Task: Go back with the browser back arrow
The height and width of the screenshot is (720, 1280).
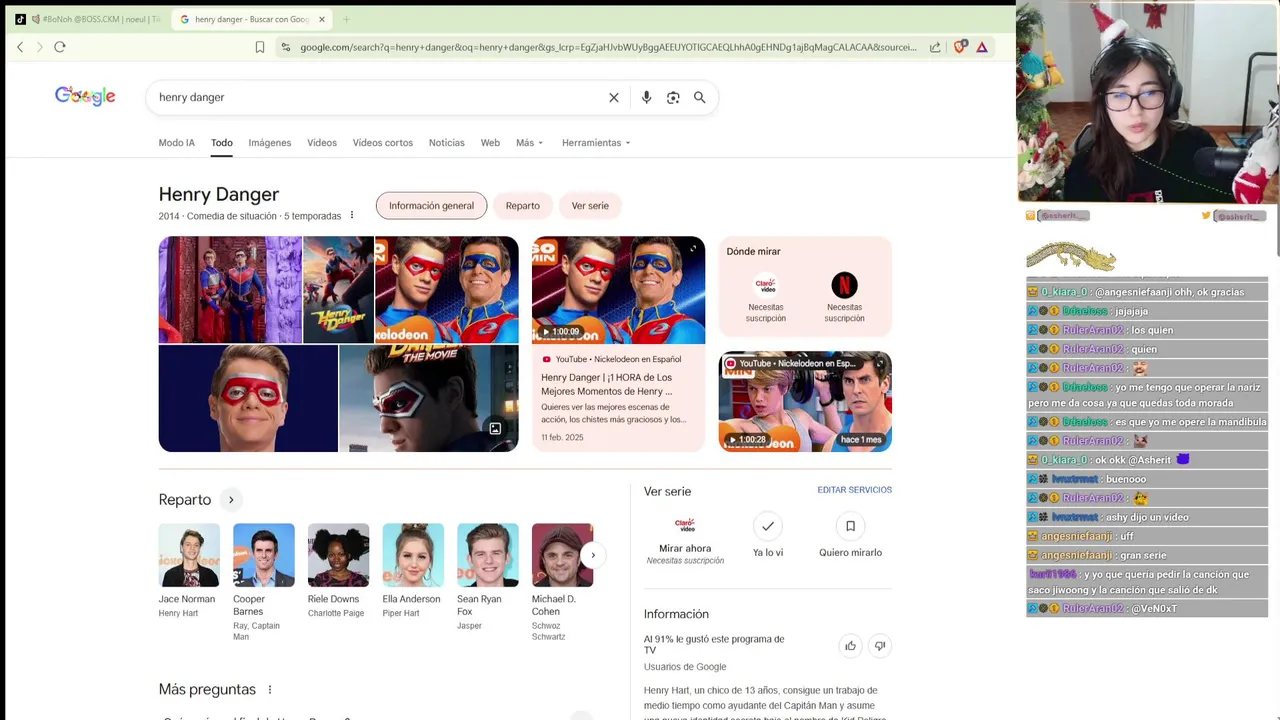Action: tap(20, 47)
